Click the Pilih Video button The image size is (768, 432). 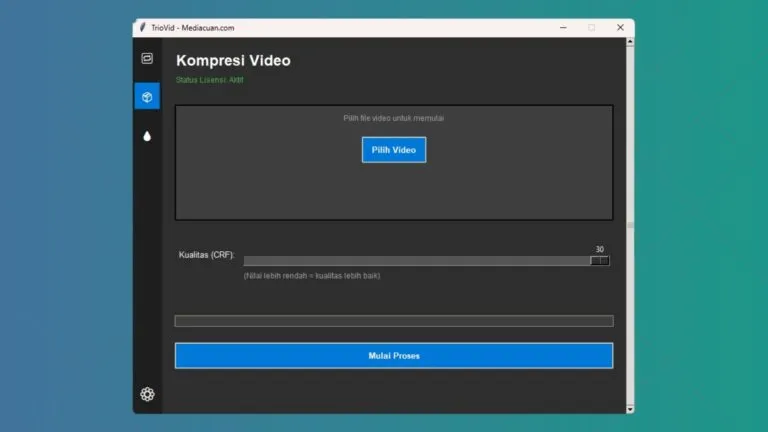tap(393, 150)
